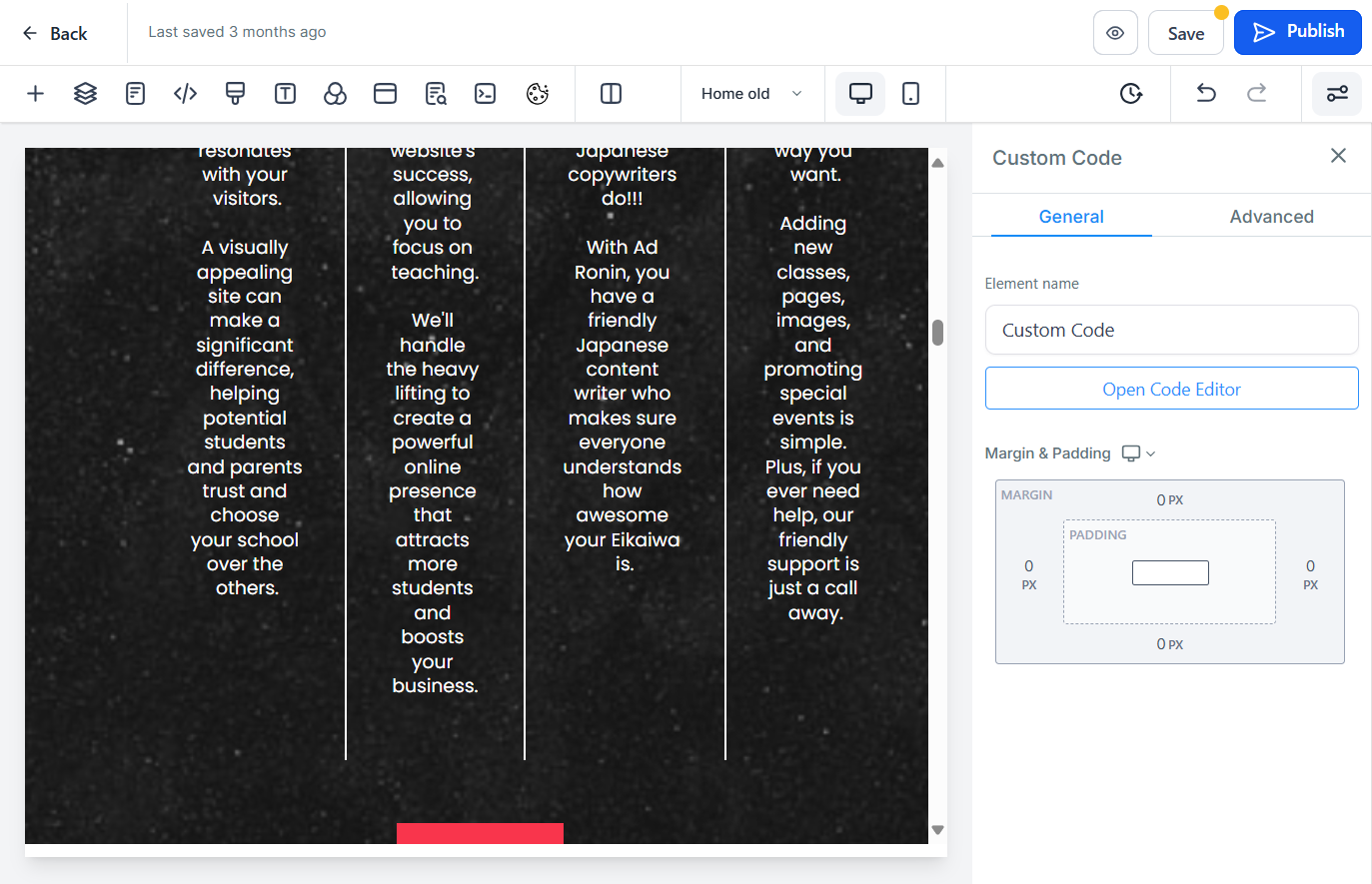Expand Margin & Padding device selector
Image resolution: width=1372 pixels, height=884 pixels.
[1138, 453]
